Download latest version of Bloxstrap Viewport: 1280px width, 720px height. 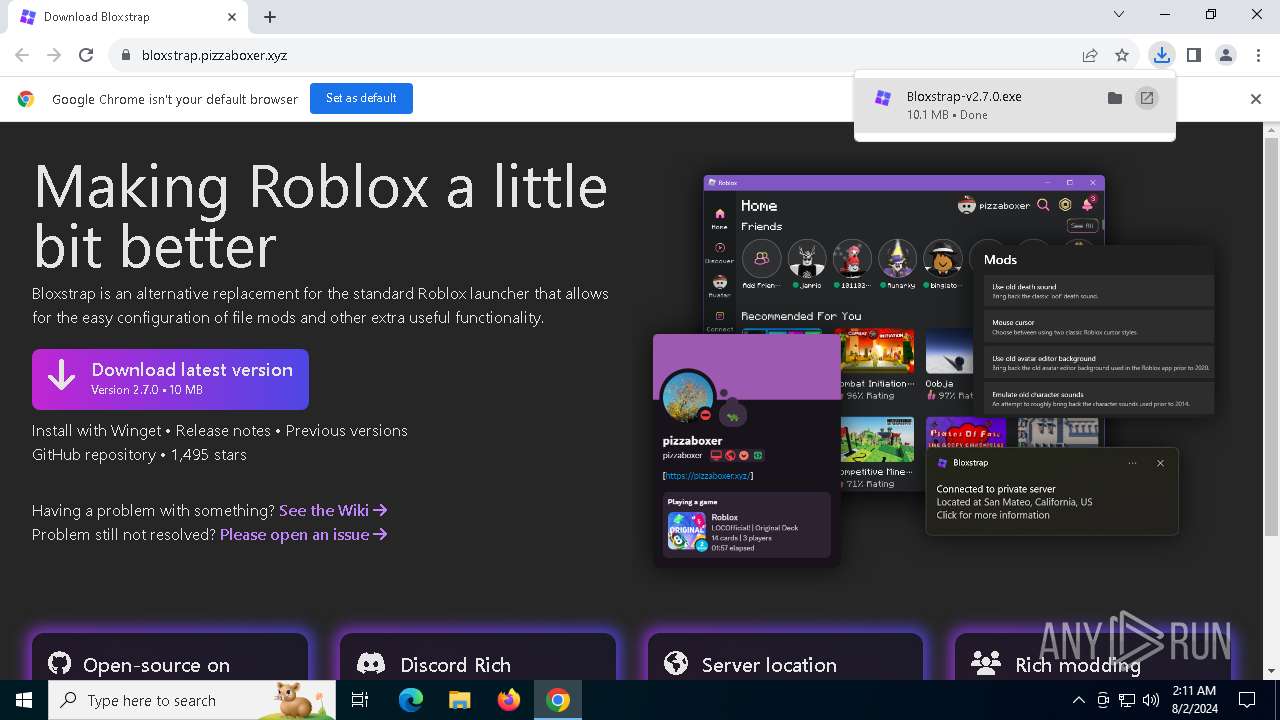(x=170, y=379)
